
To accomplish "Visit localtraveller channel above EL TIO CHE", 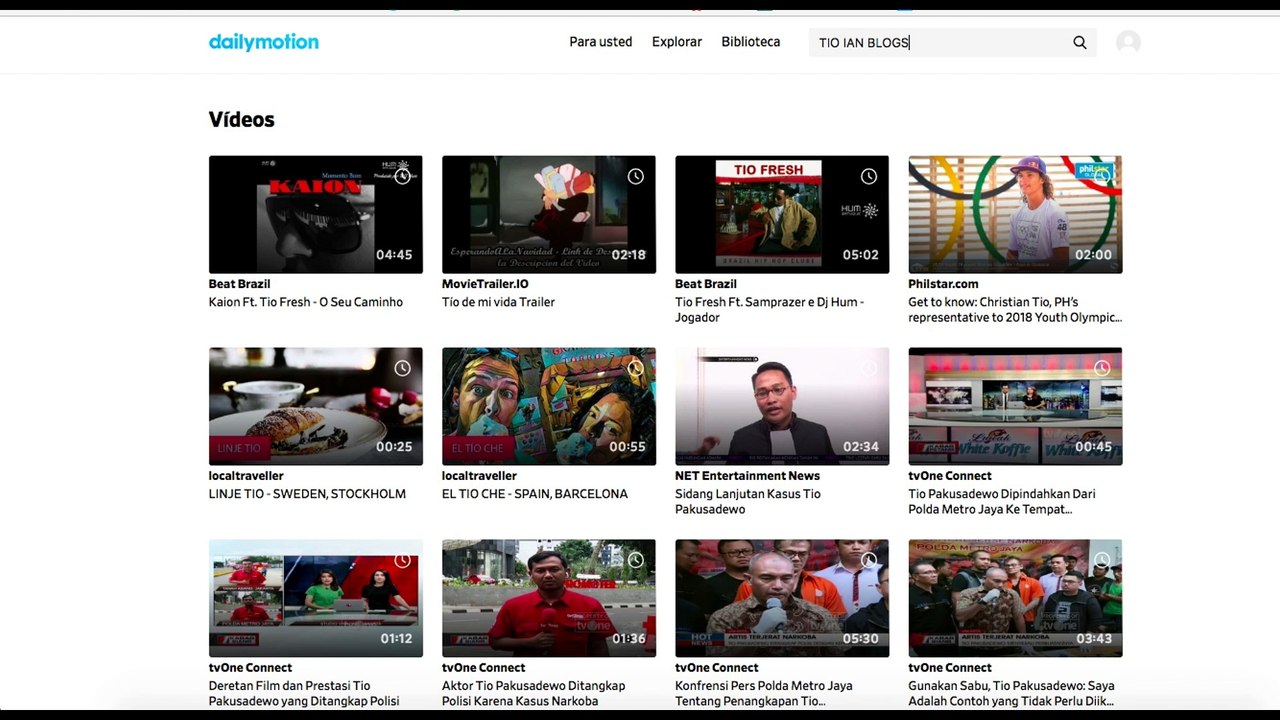I will (479, 476).
